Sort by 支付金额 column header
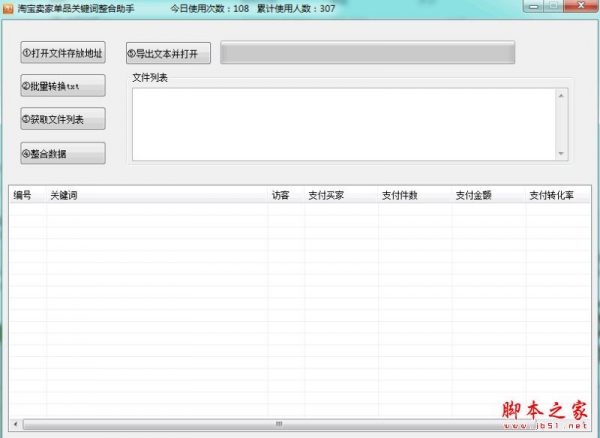 coord(489,195)
